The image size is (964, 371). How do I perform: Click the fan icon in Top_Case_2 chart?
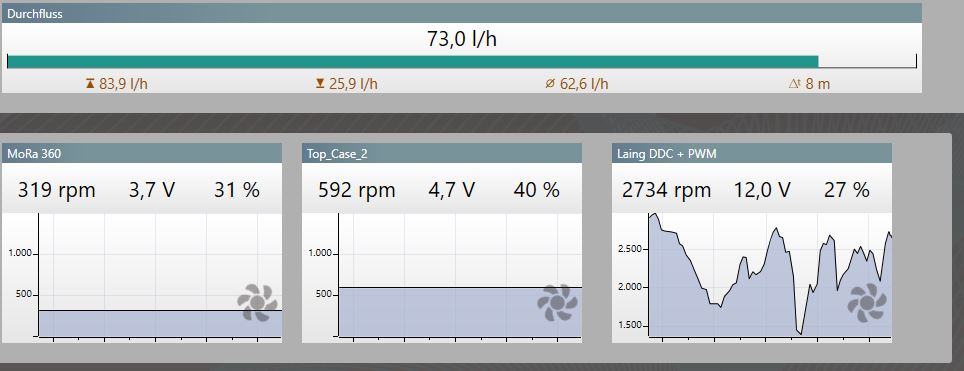point(558,303)
